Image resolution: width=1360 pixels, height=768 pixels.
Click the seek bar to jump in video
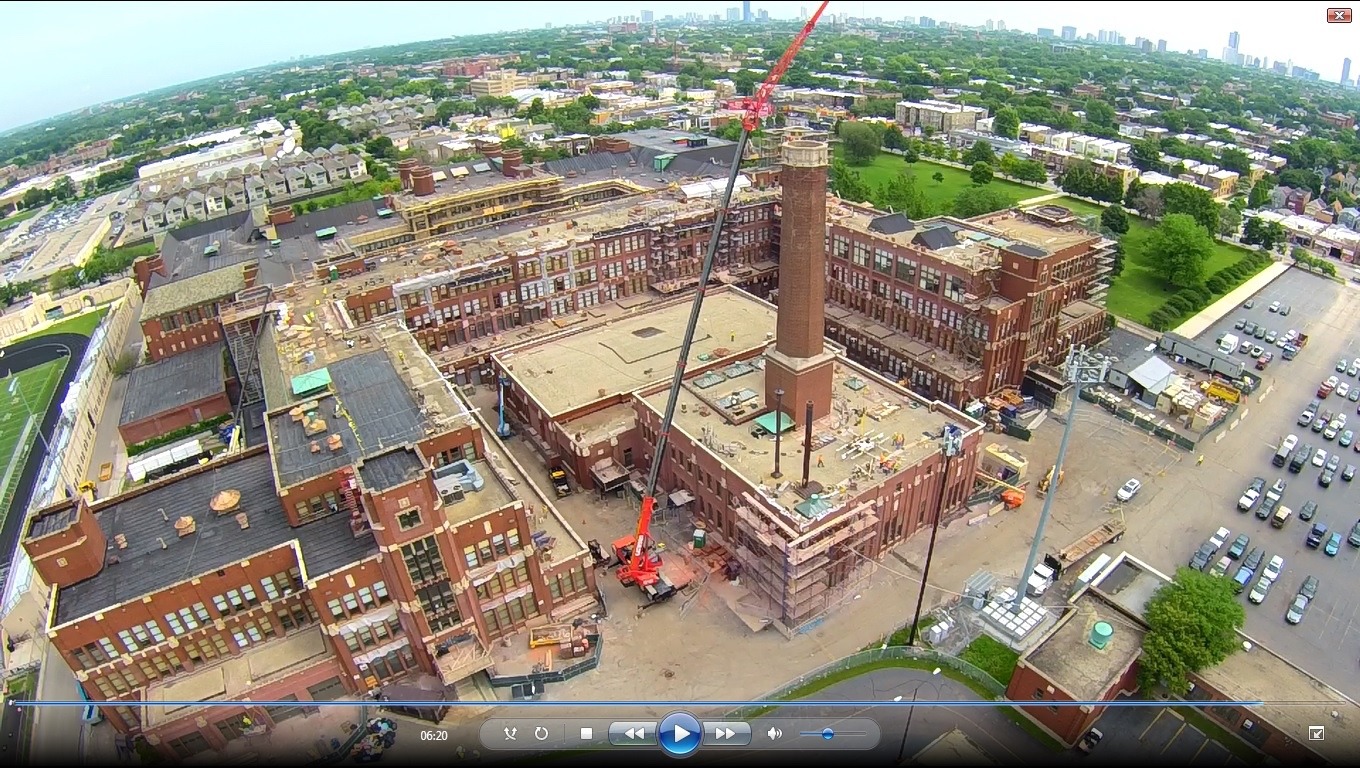680,703
